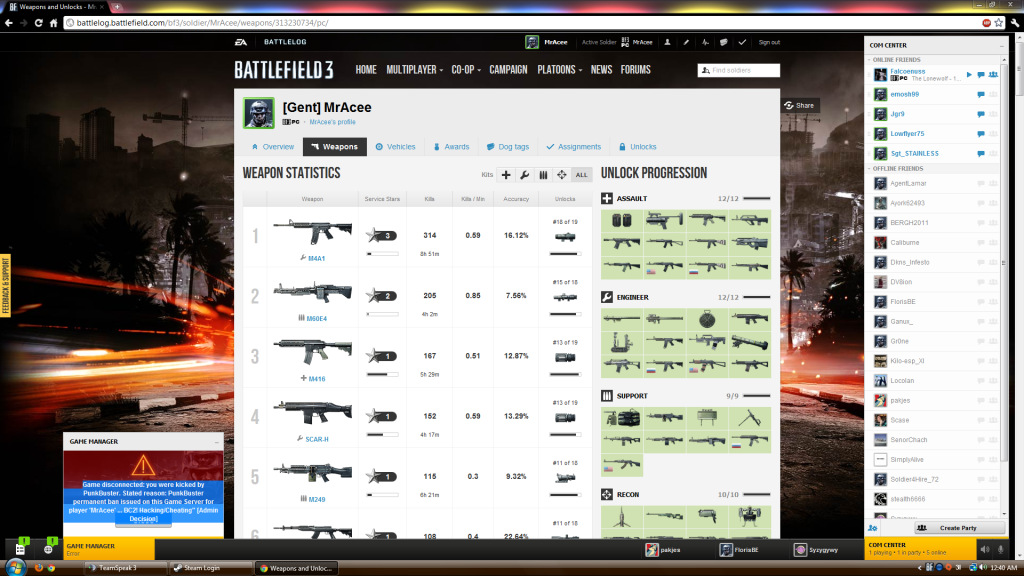Click the browser address bar
Image resolution: width=1024 pixels, height=576 pixels.
tap(522, 23)
